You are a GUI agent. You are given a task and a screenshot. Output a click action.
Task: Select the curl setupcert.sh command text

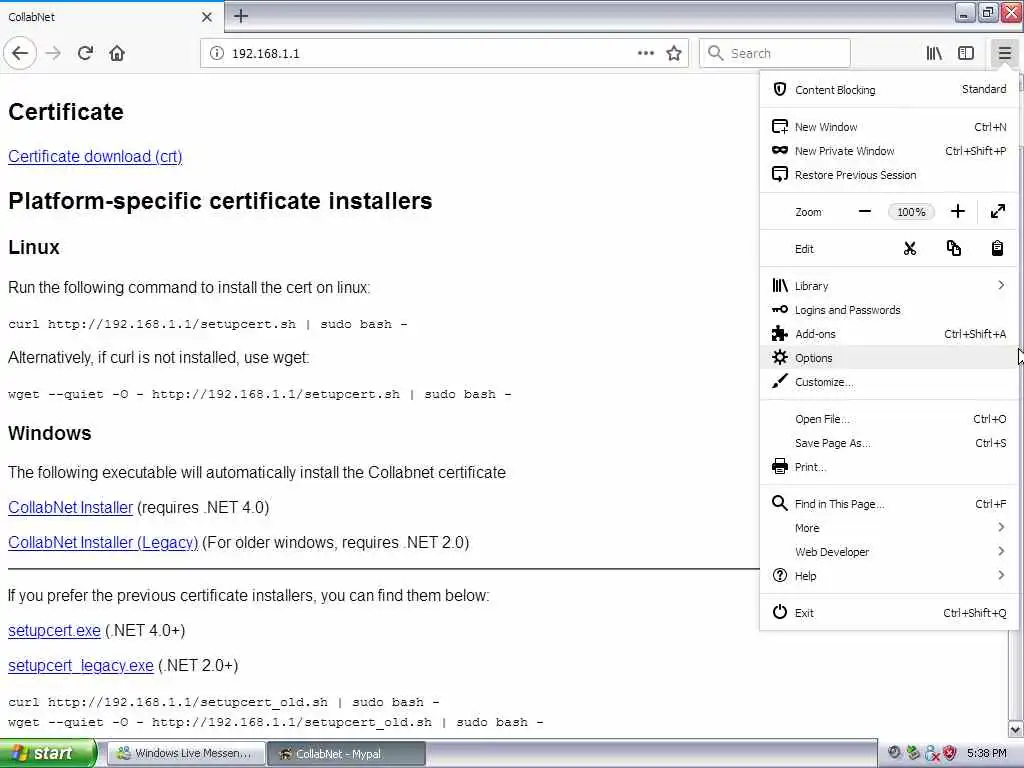(x=208, y=325)
